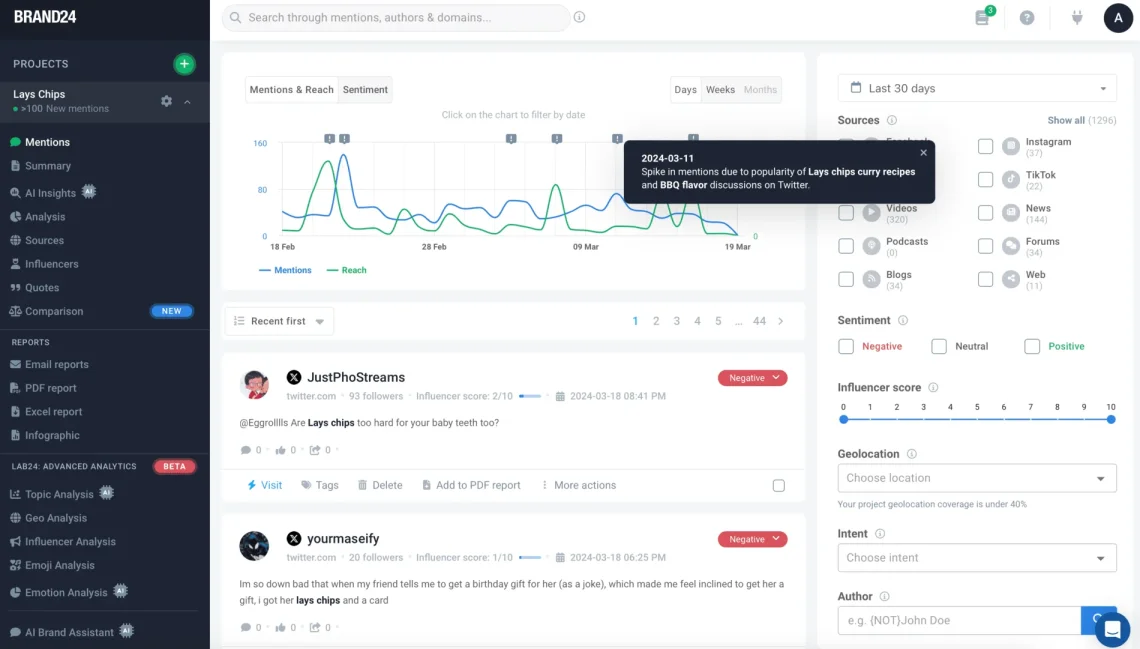Open the notifications icon in top bar
1140x649 pixels.
[x=982, y=18]
